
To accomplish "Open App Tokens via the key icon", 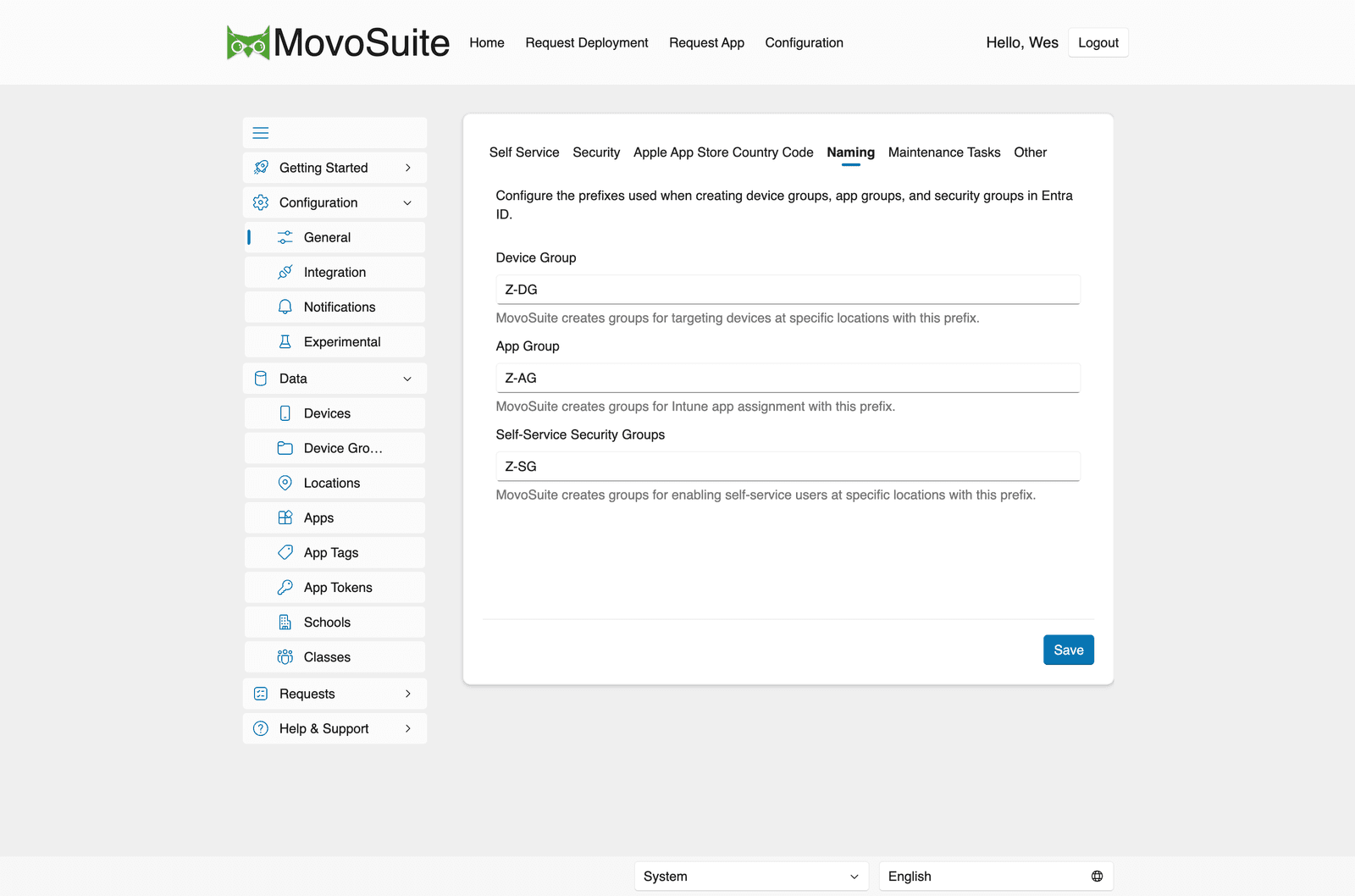I will pyautogui.click(x=285, y=587).
